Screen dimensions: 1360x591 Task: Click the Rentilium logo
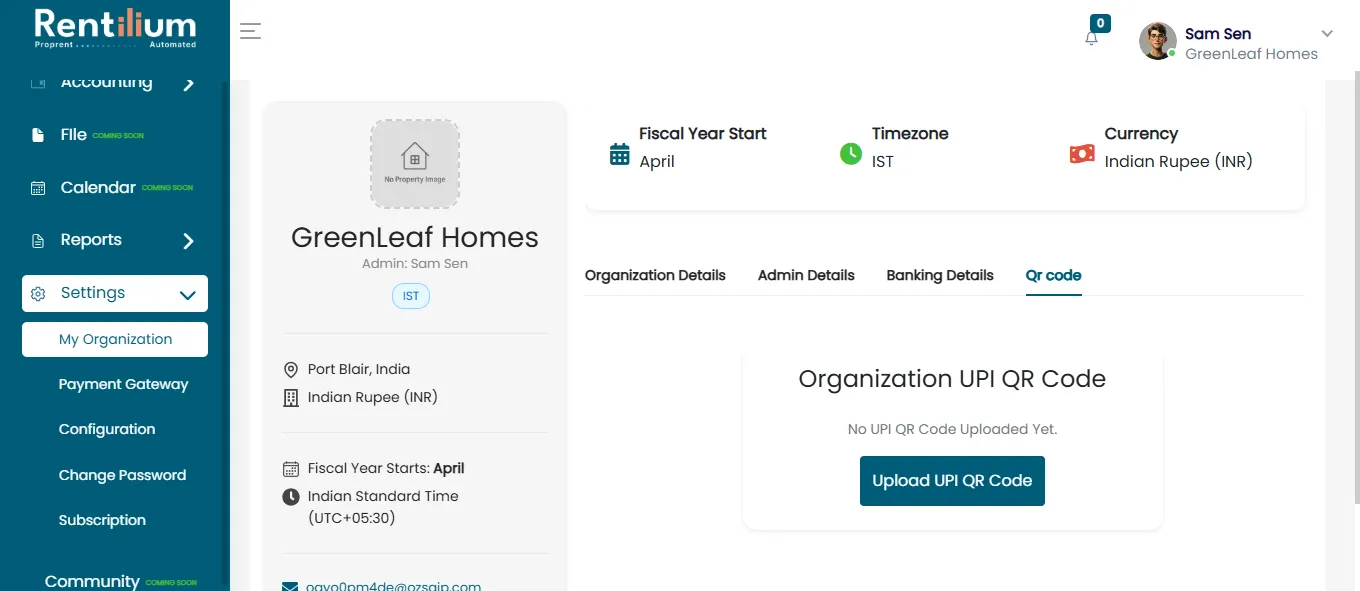[115, 28]
